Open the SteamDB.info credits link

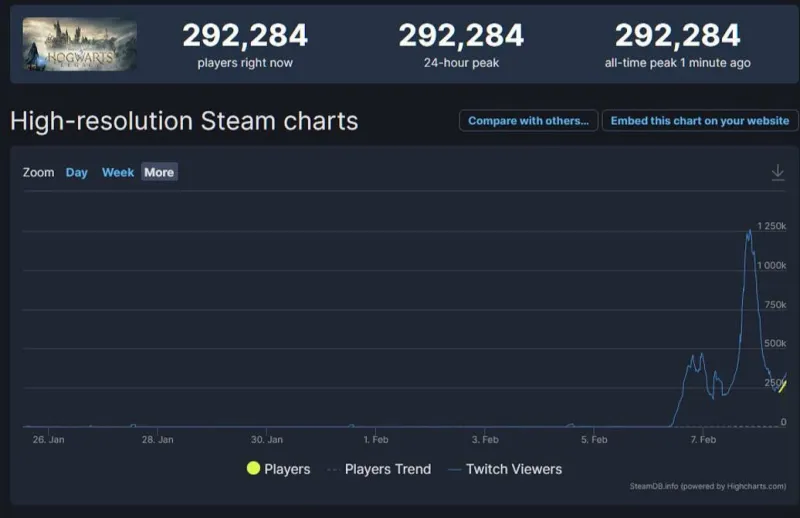(707, 486)
